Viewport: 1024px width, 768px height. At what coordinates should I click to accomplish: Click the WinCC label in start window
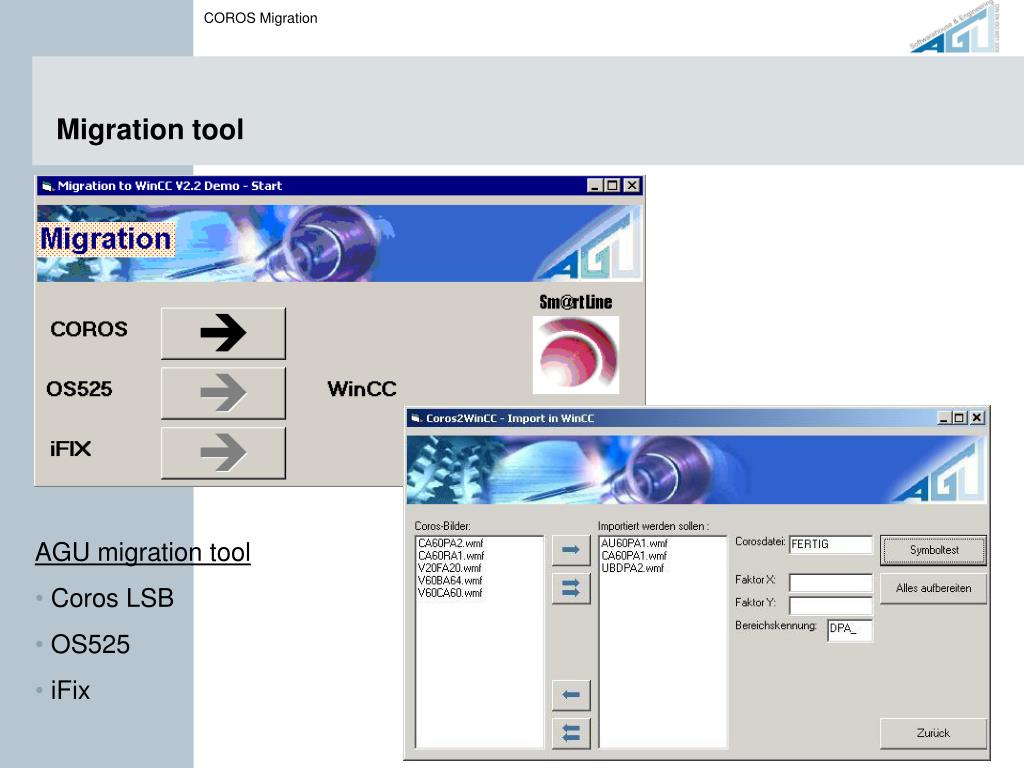pos(362,389)
